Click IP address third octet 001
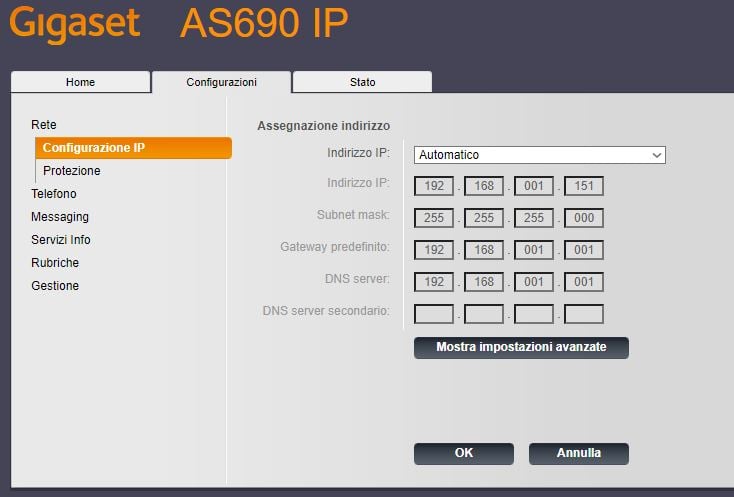This screenshot has width=734, height=497. [x=534, y=186]
